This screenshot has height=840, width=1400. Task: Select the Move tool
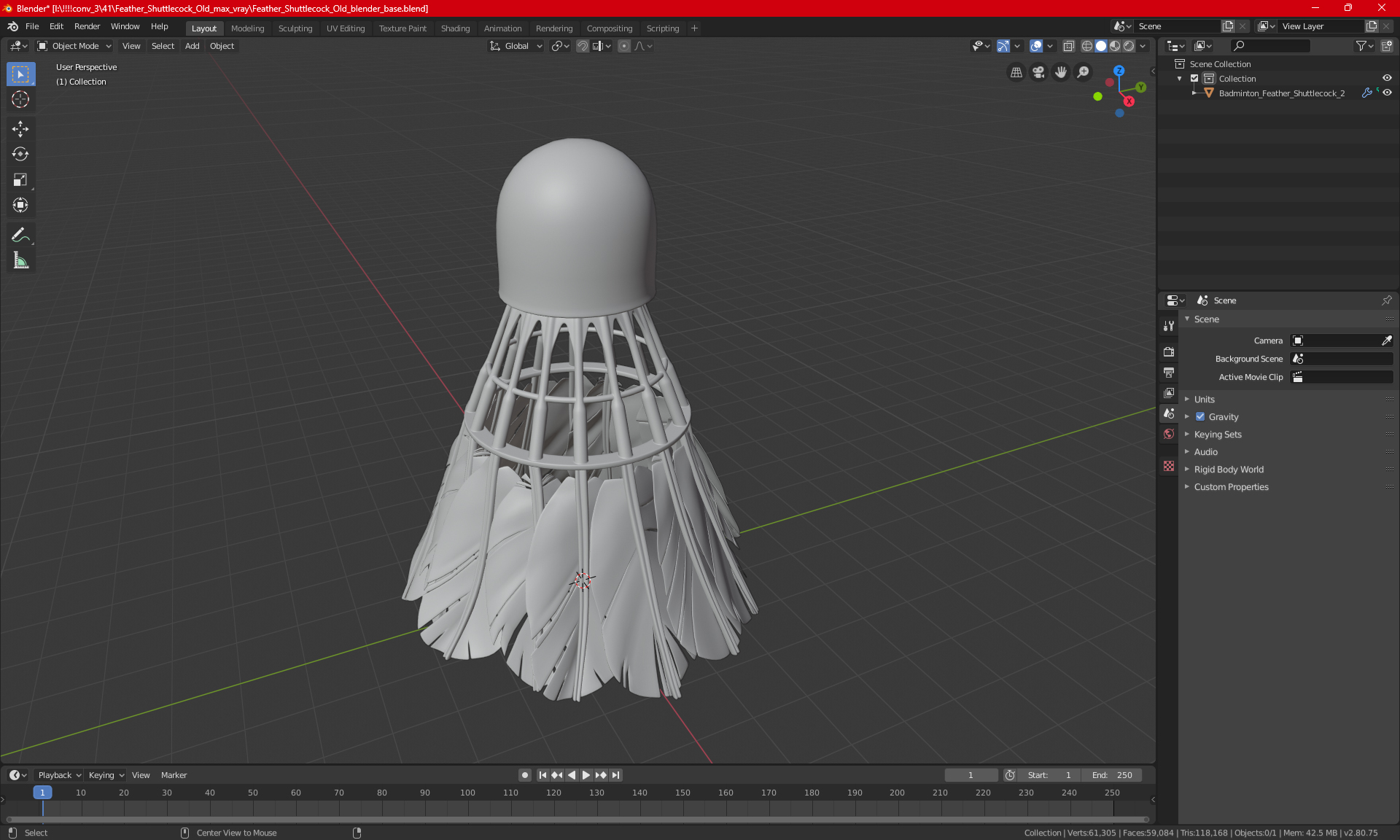pos(20,129)
